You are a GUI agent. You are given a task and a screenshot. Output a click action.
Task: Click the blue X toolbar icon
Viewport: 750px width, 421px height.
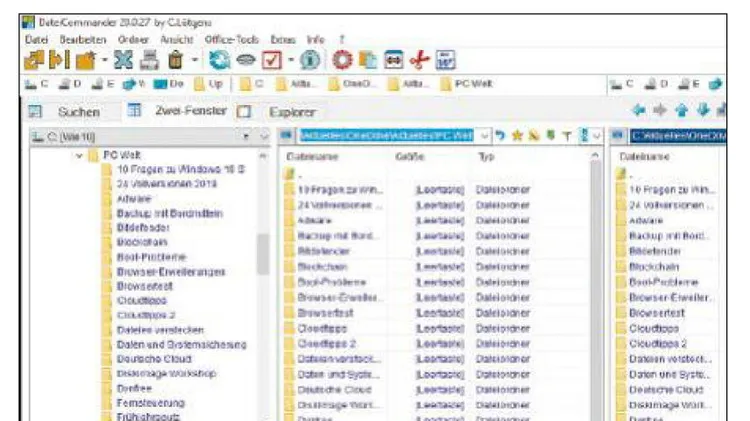123,60
